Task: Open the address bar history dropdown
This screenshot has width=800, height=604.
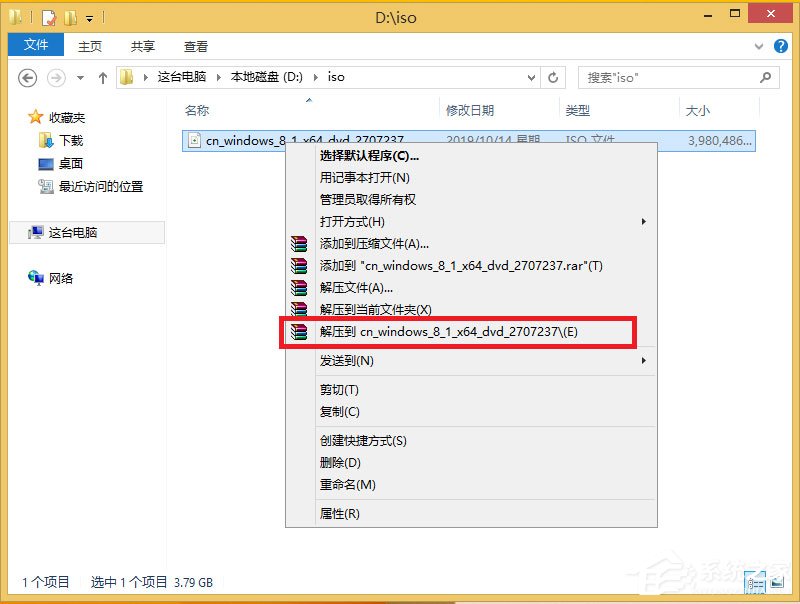Action: click(x=531, y=77)
